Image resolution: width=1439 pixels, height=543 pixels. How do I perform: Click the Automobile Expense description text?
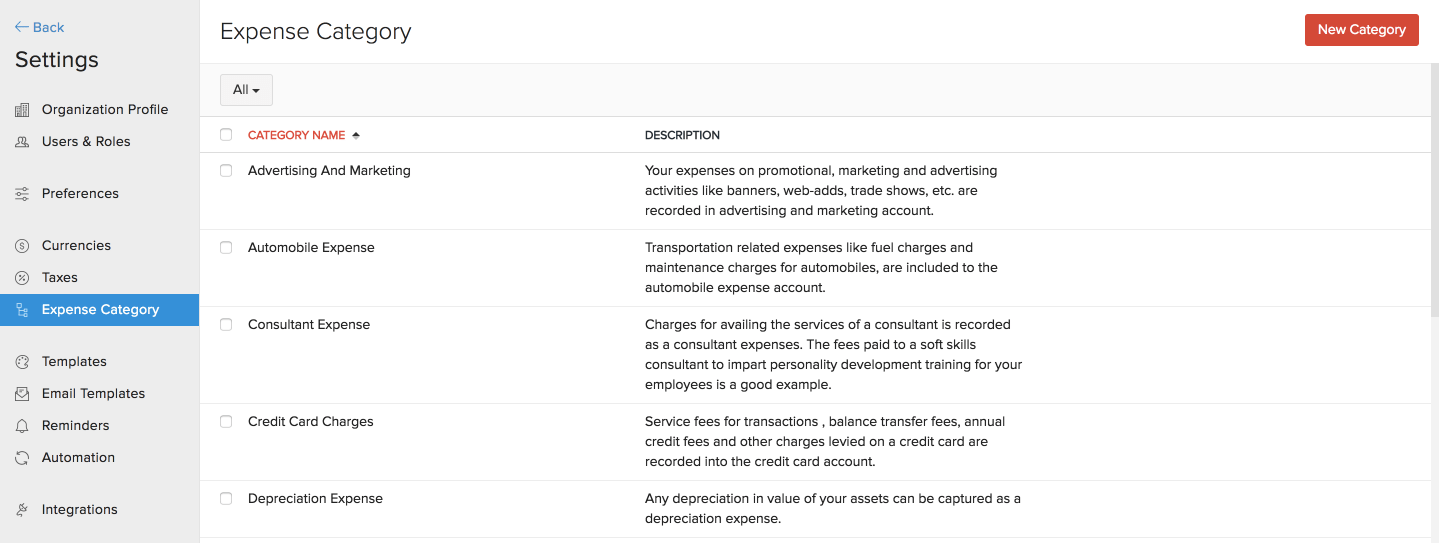(x=821, y=268)
